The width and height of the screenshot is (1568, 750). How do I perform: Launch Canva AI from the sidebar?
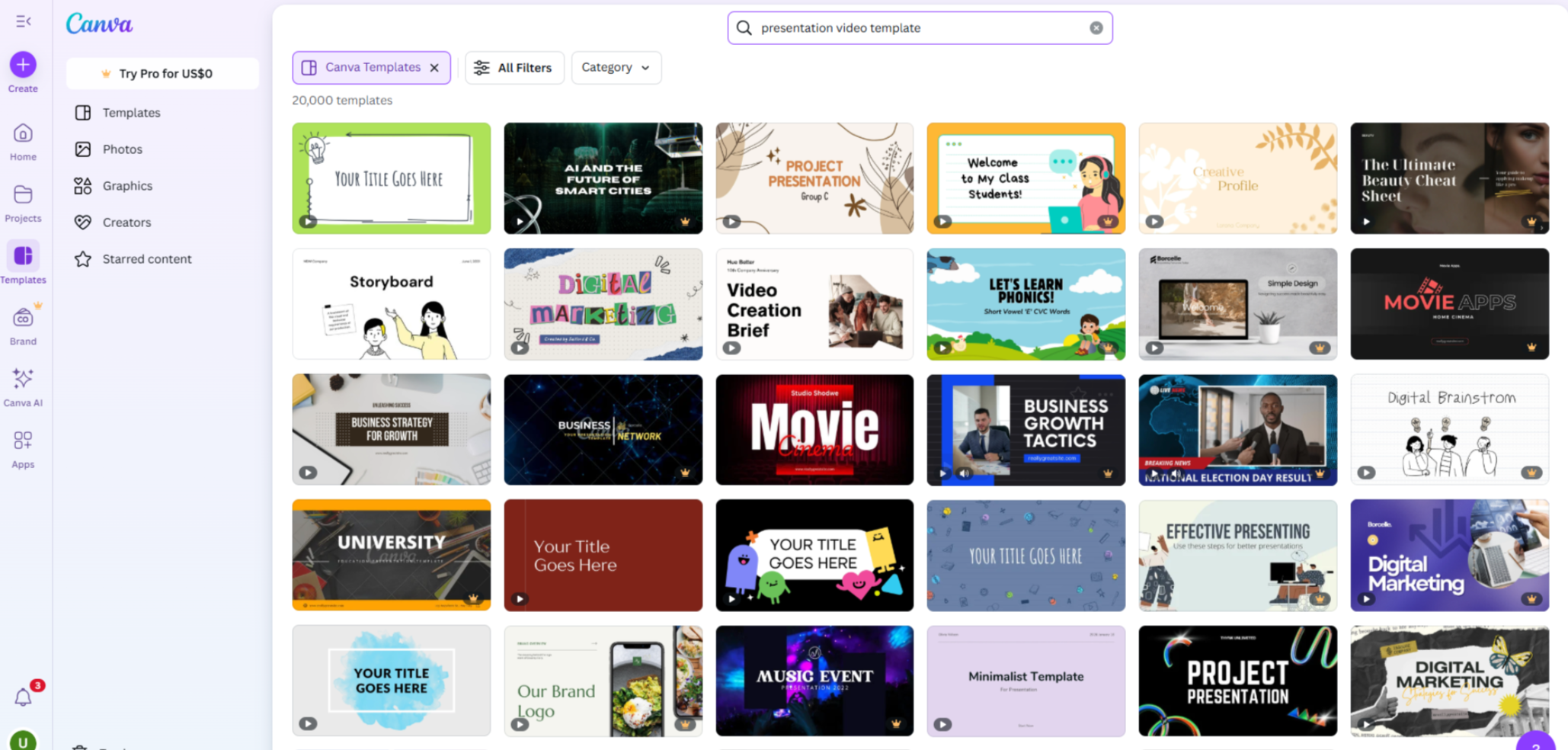(x=22, y=379)
